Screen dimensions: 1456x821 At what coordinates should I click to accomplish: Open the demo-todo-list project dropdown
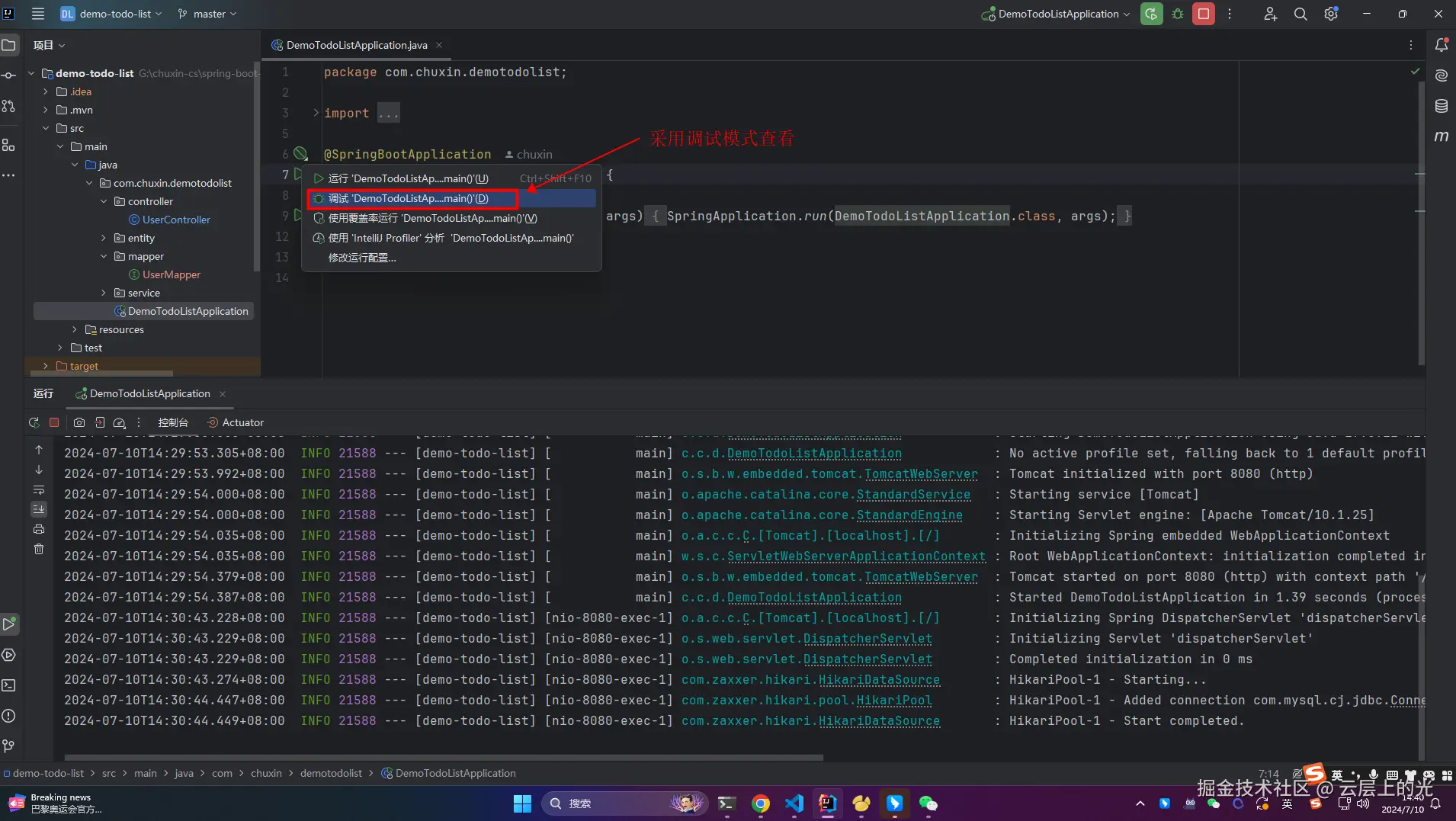point(111,14)
